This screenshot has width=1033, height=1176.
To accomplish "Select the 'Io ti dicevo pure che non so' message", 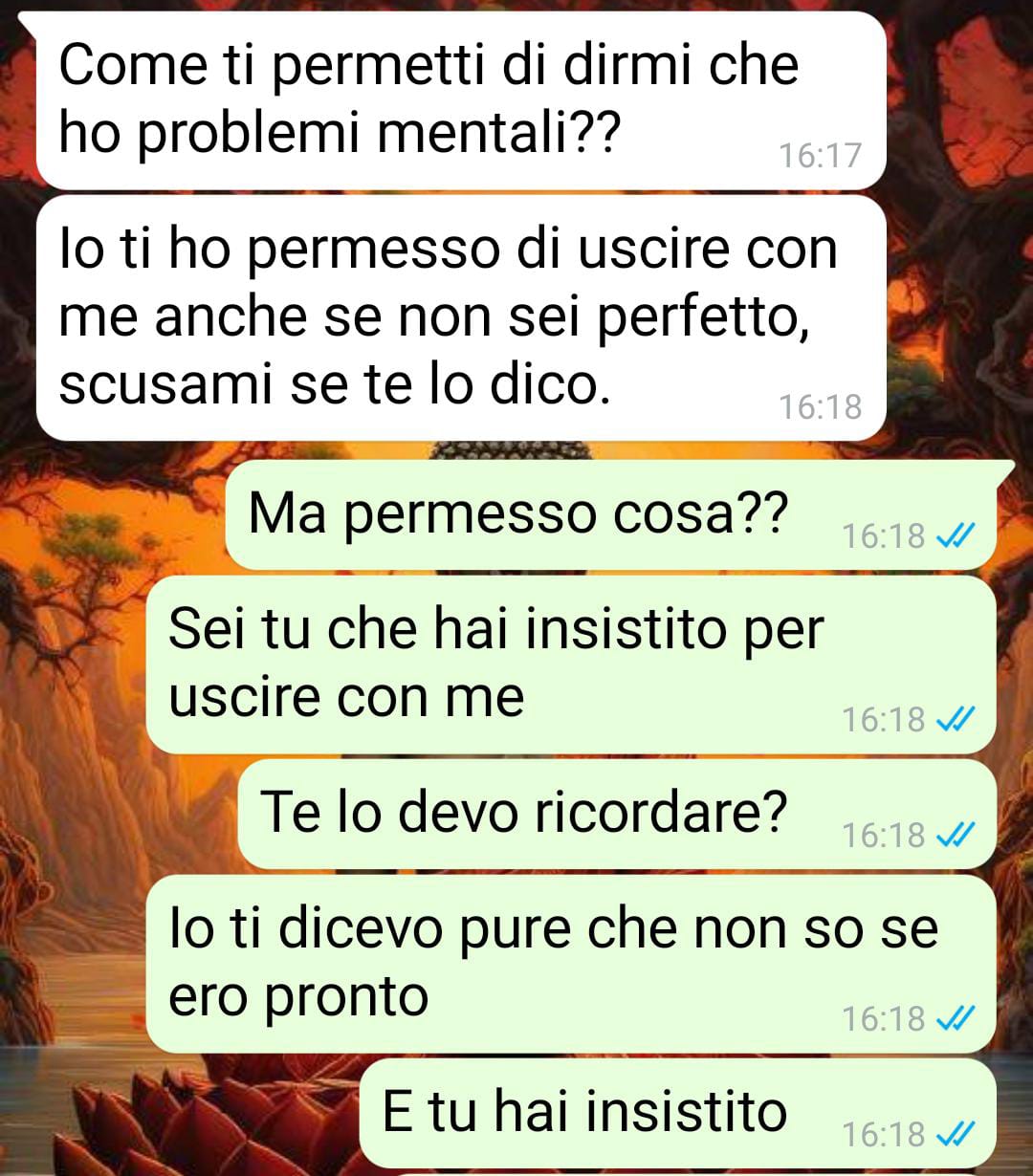I will click(x=571, y=964).
